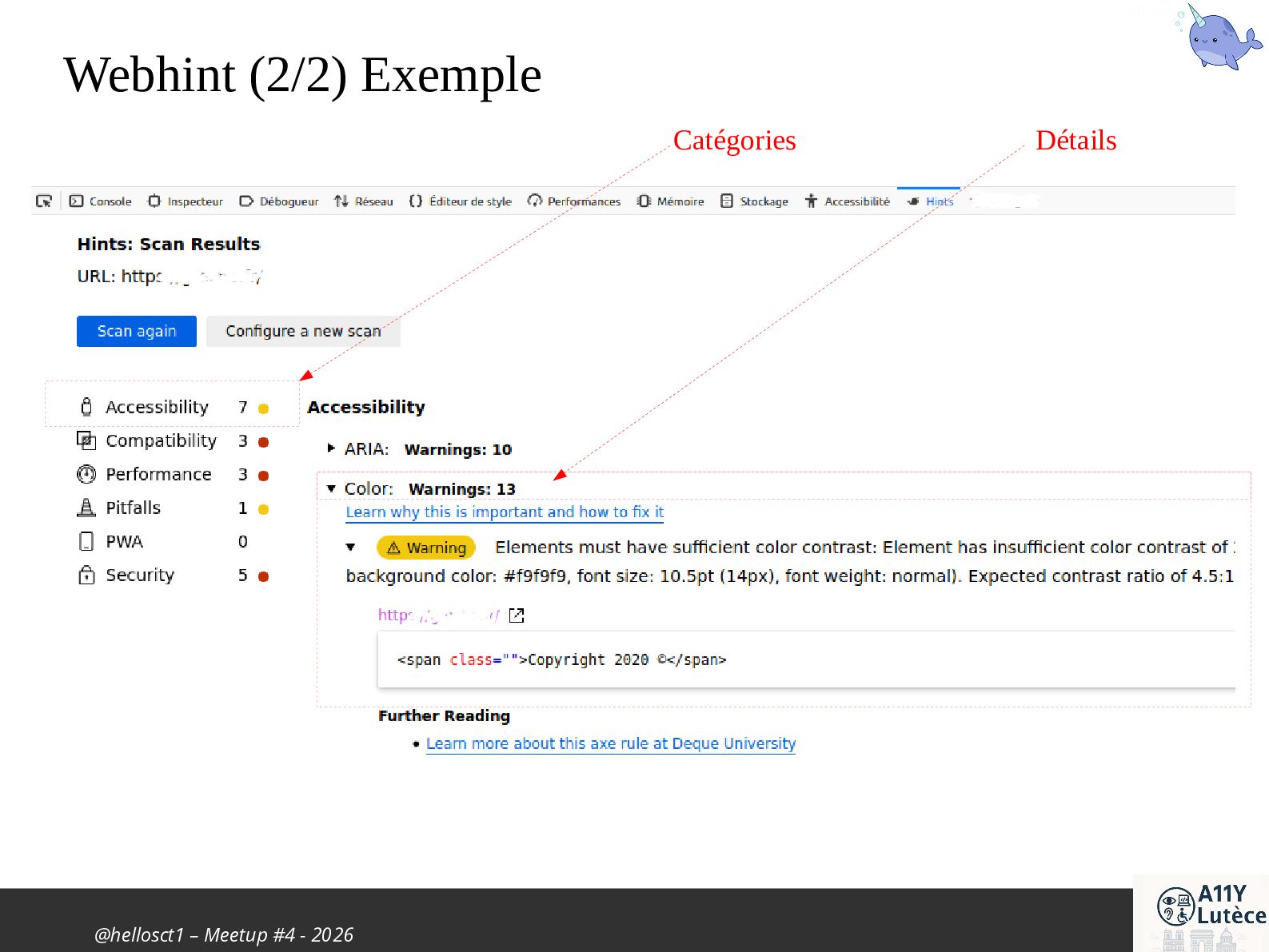This screenshot has height=952, width=1269.
Task: Select the PWA category
Action: 163,541
